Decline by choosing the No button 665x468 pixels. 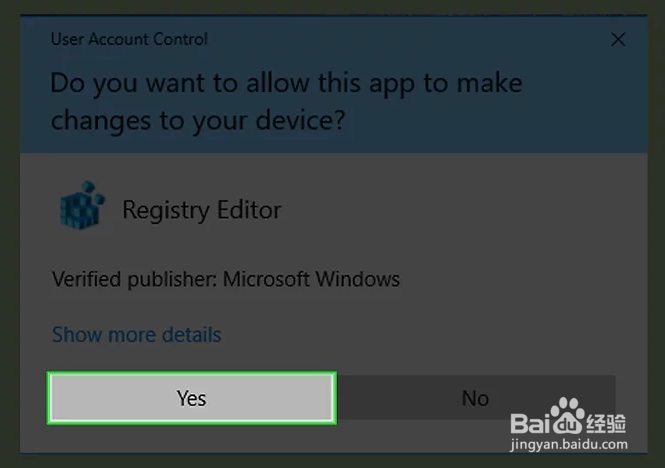coord(475,398)
